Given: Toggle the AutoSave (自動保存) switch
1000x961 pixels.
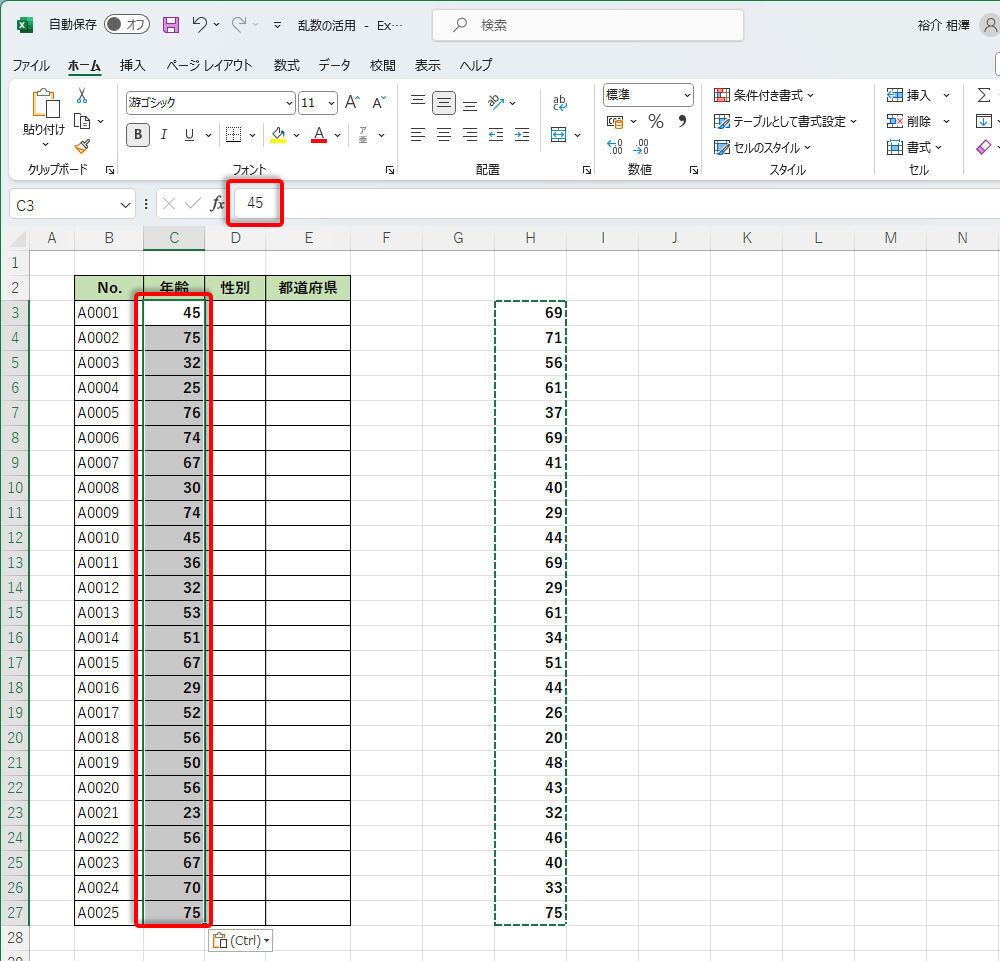Looking at the screenshot, I should click(126, 25).
